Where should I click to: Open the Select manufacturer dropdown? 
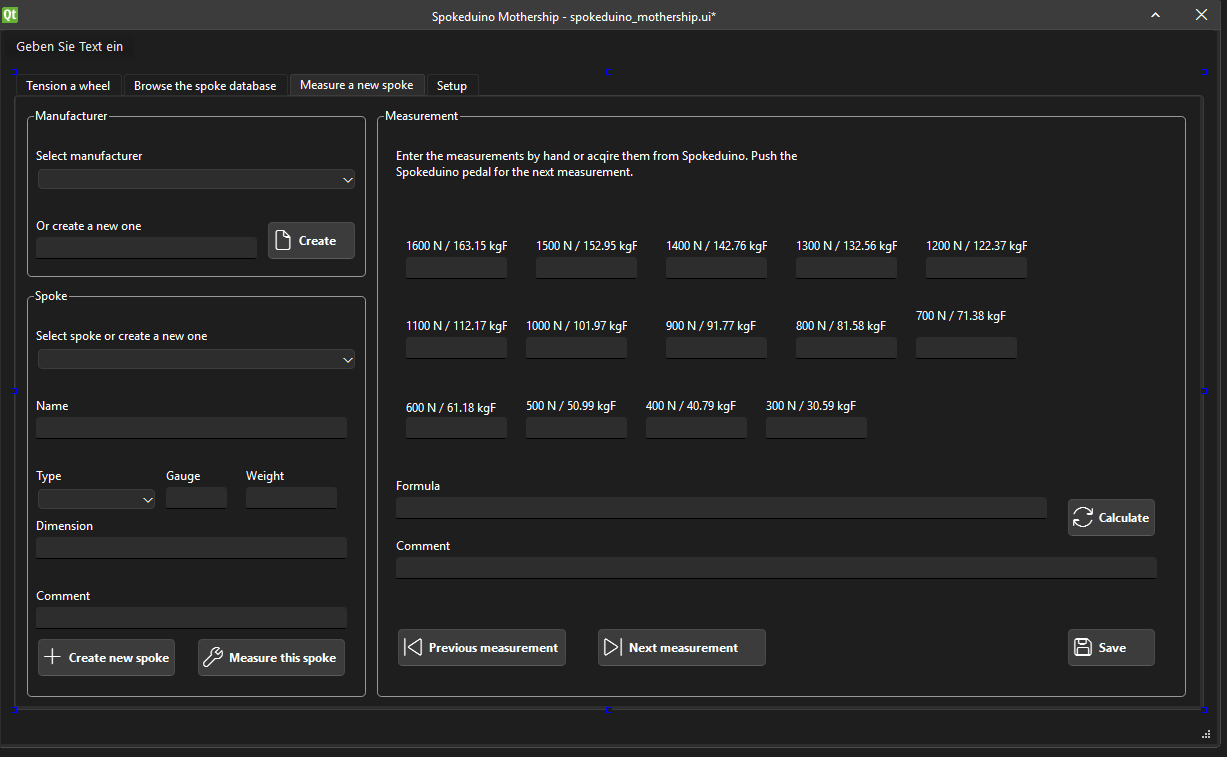(196, 180)
